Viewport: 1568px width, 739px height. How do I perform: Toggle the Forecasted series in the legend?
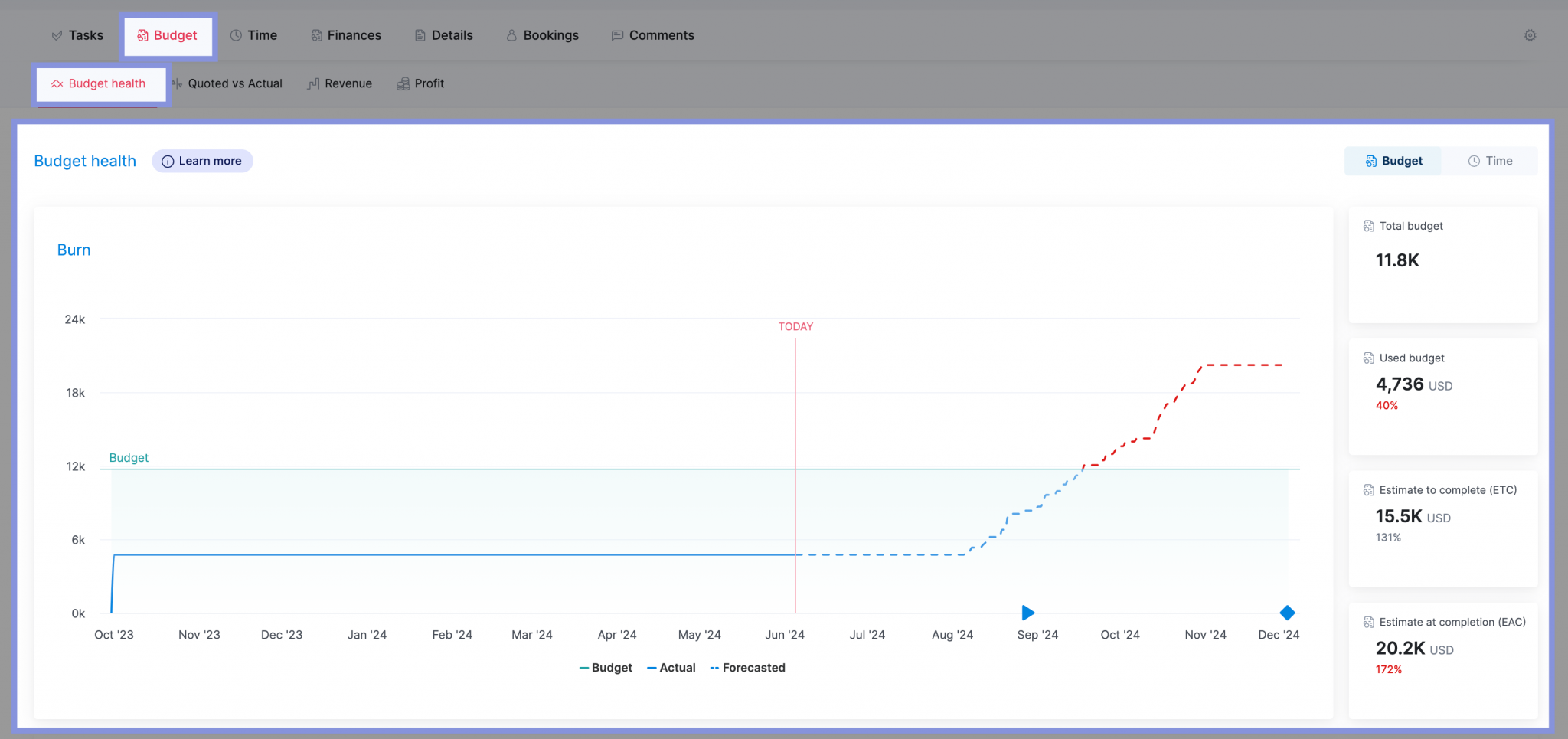pos(747,667)
